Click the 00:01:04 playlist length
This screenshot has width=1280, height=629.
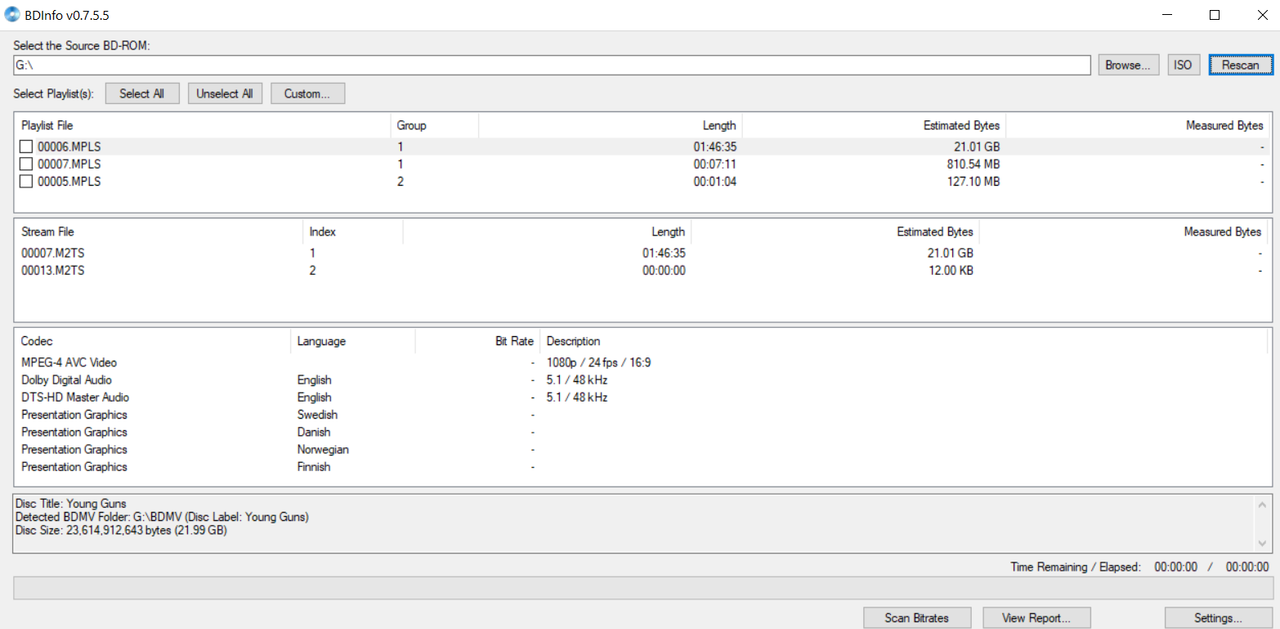(715, 182)
